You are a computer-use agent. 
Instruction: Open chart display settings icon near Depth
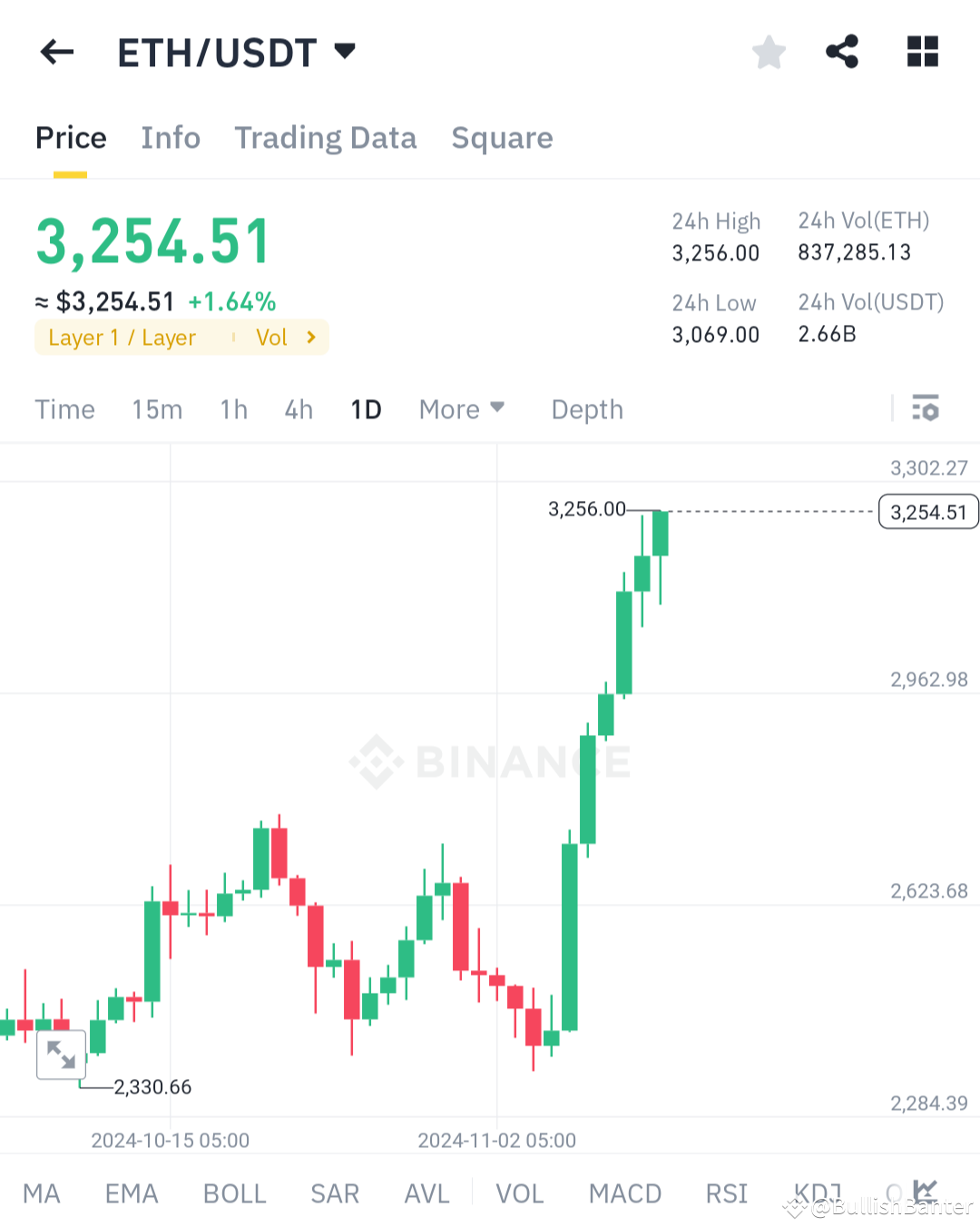(x=926, y=408)
